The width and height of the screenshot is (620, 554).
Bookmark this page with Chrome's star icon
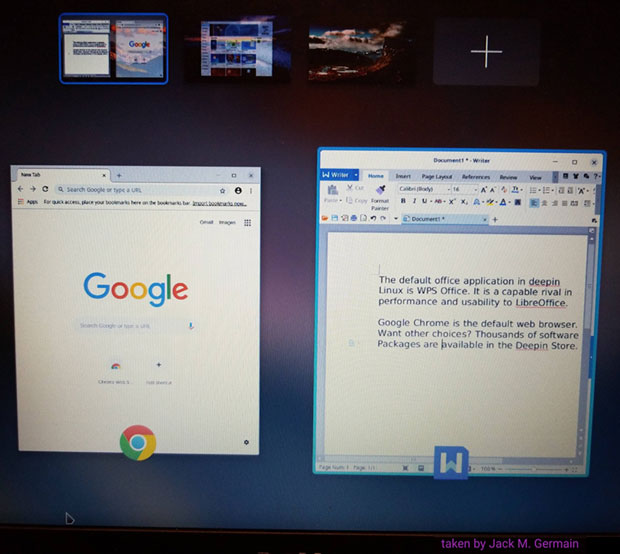coord(223,191)
